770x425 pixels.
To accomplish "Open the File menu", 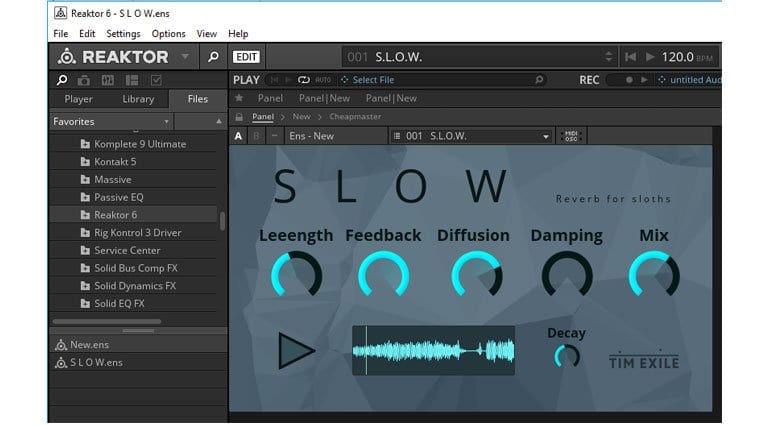I will pos(60,34).
